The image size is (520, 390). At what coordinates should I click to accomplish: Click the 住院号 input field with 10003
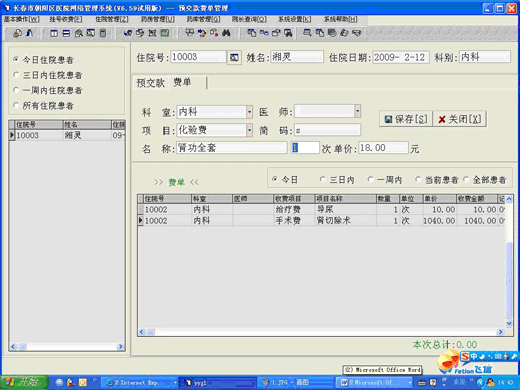(198, 57)
